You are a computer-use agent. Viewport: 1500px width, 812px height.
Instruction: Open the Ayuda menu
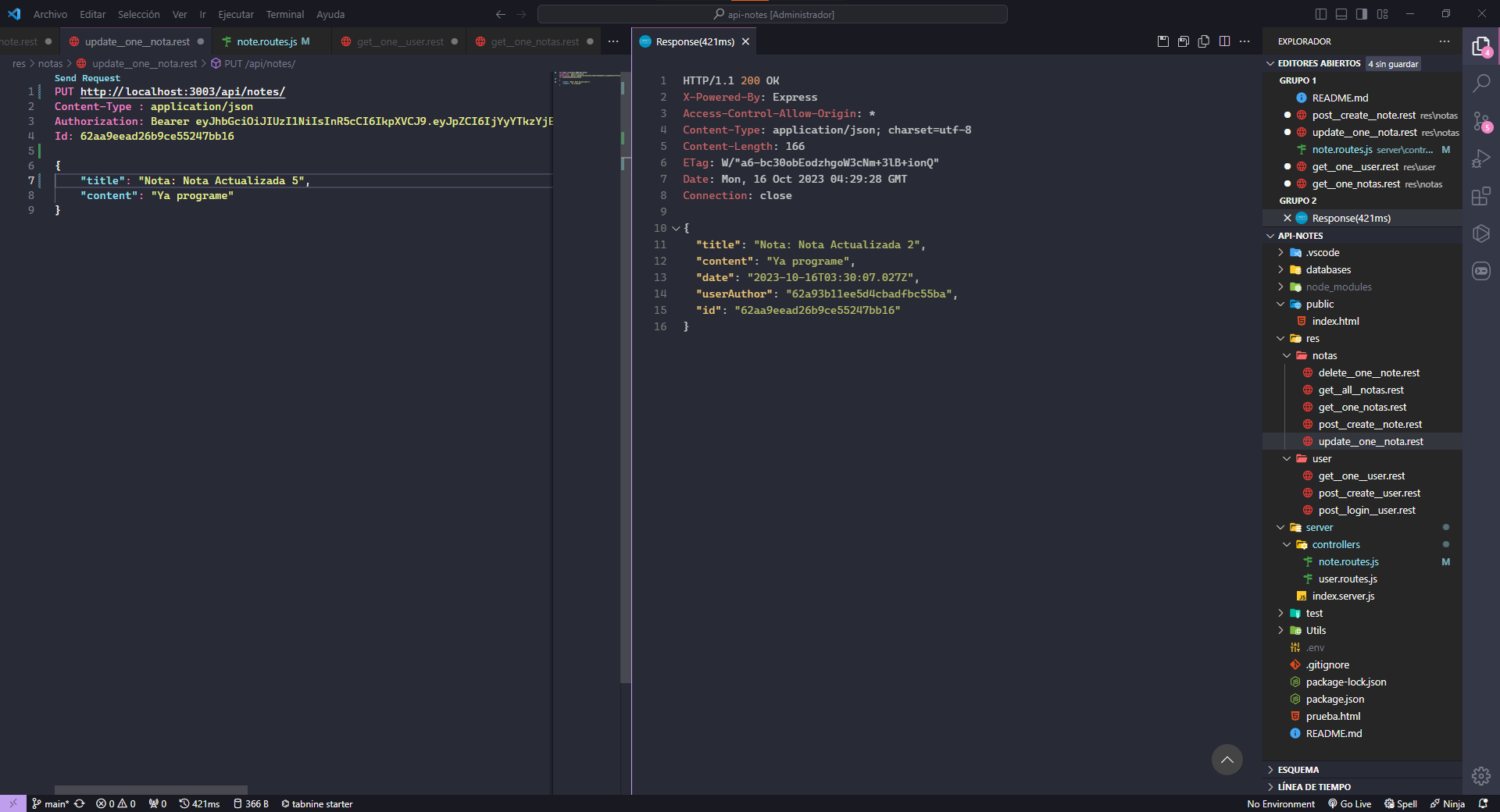(330, 14)
